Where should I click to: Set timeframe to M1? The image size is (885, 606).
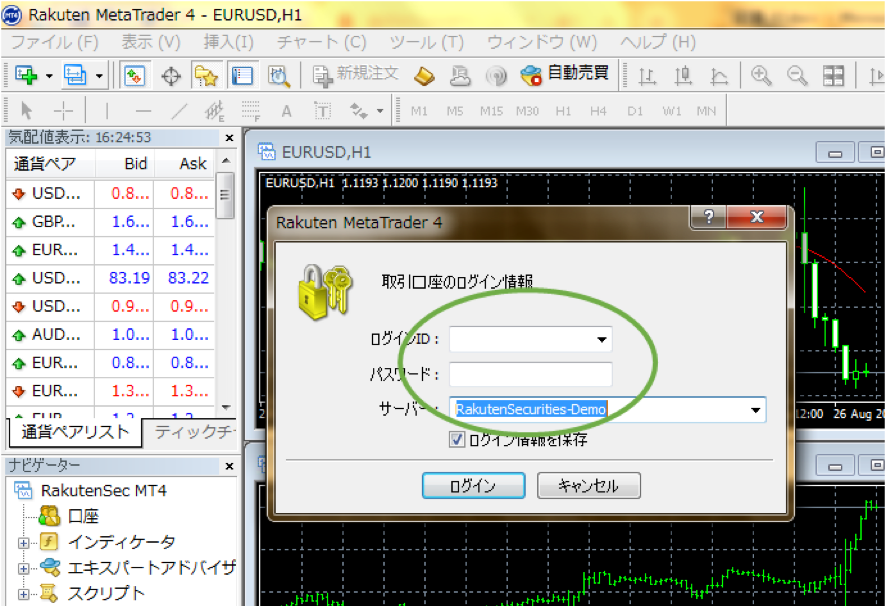pyautogui.click(x=419, y=111)
